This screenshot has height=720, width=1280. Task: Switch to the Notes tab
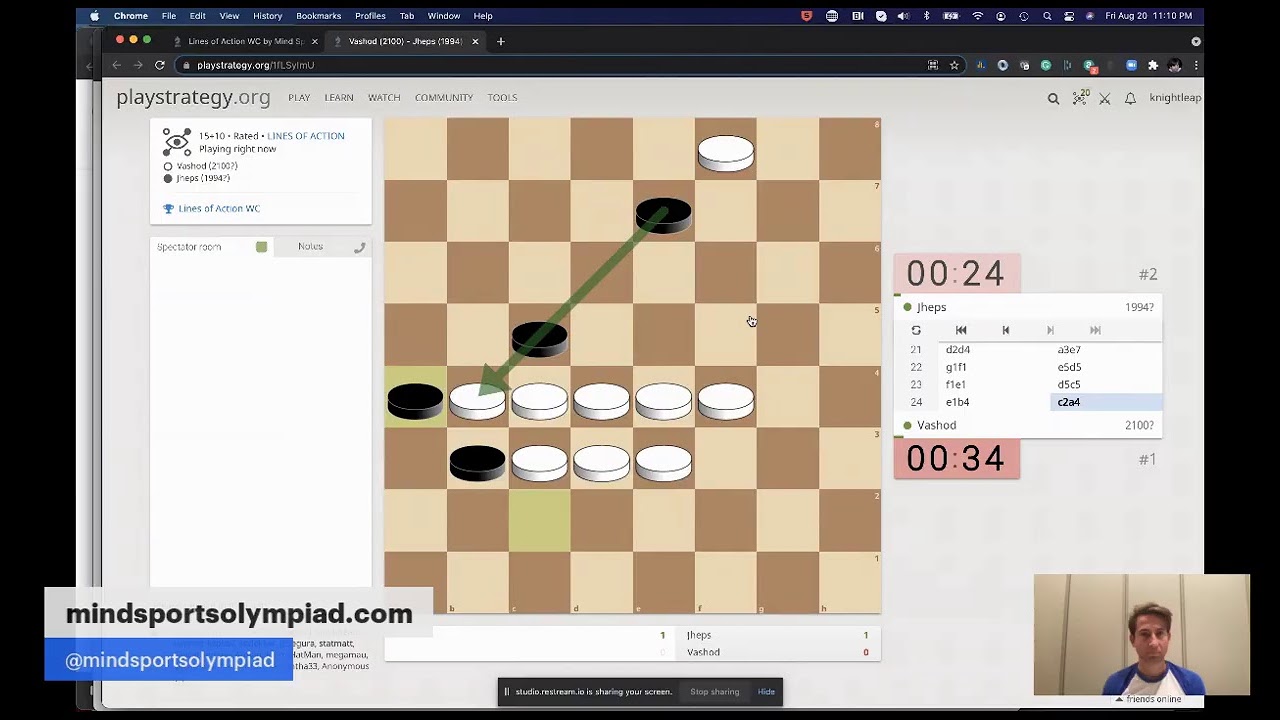click(x=310, y=247)
